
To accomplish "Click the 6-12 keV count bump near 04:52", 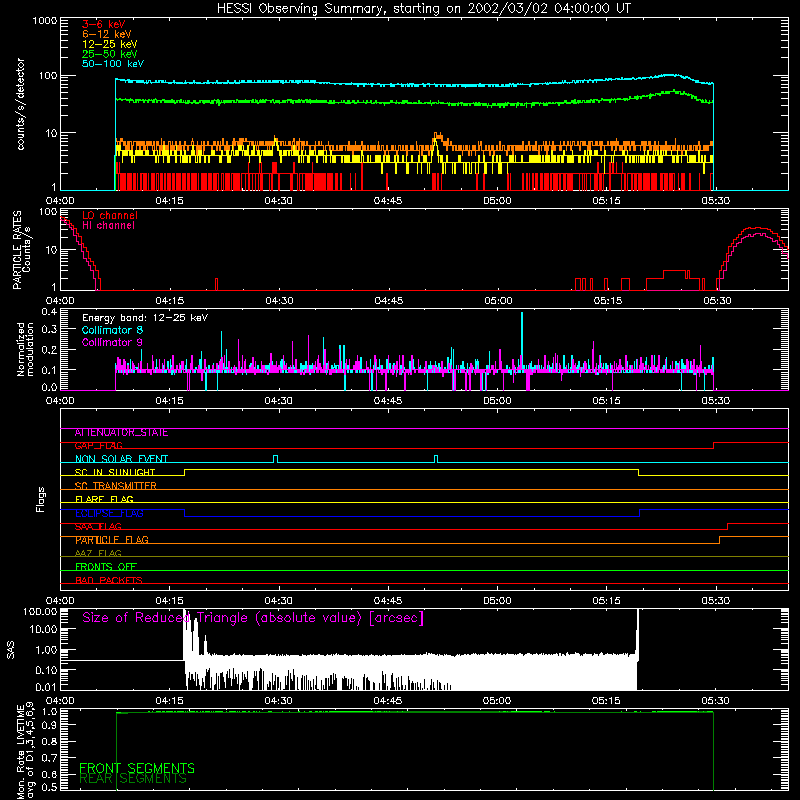I will pyautogui.click(x=438, y=137).
